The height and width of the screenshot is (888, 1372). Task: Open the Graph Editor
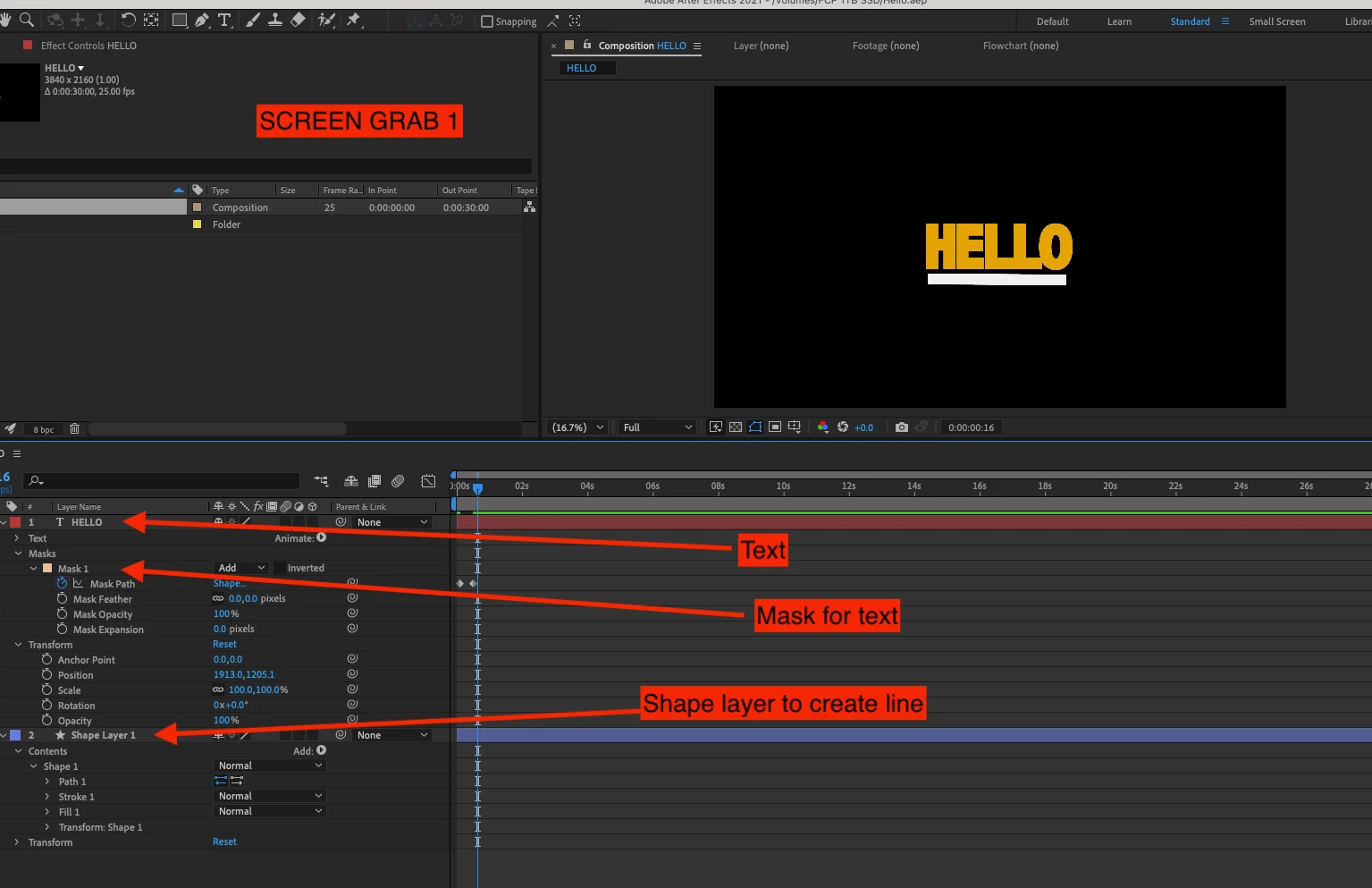428,481
